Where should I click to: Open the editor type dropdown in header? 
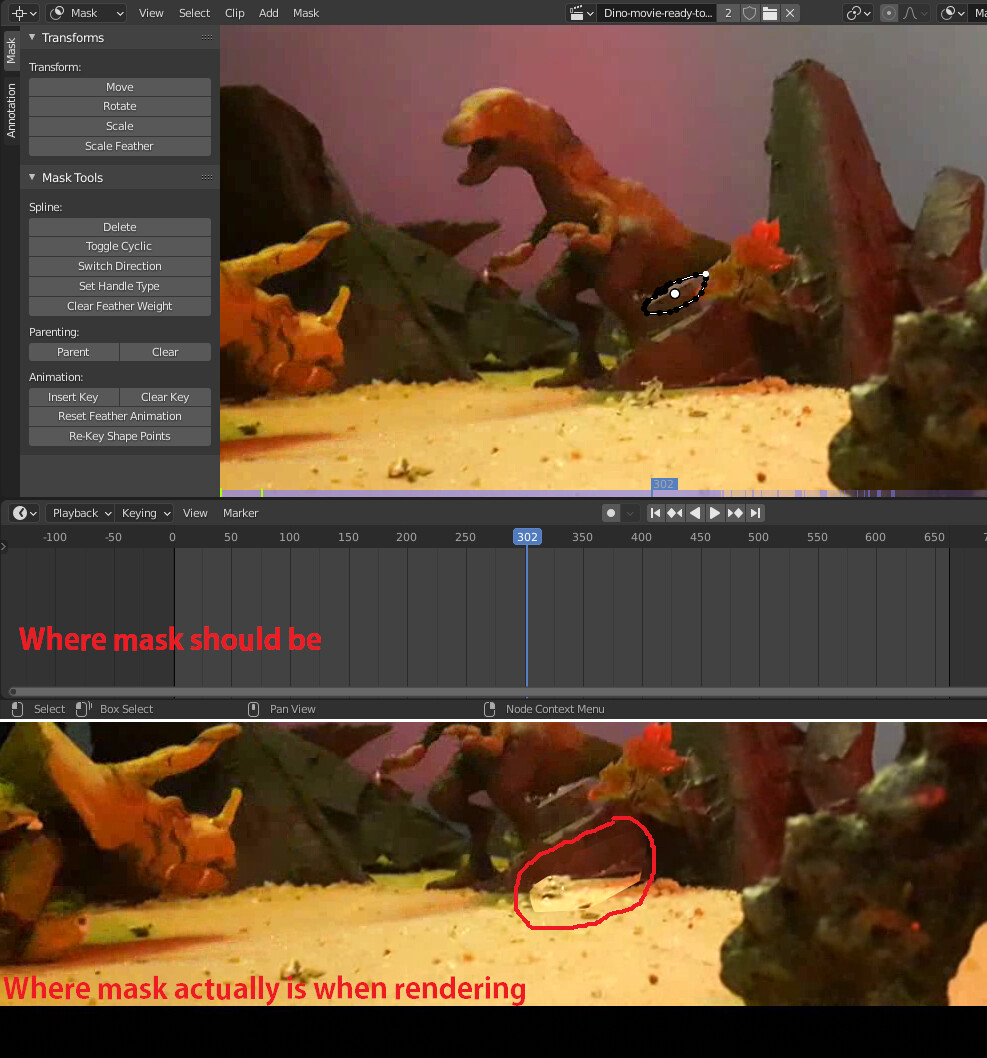point(25,13)
